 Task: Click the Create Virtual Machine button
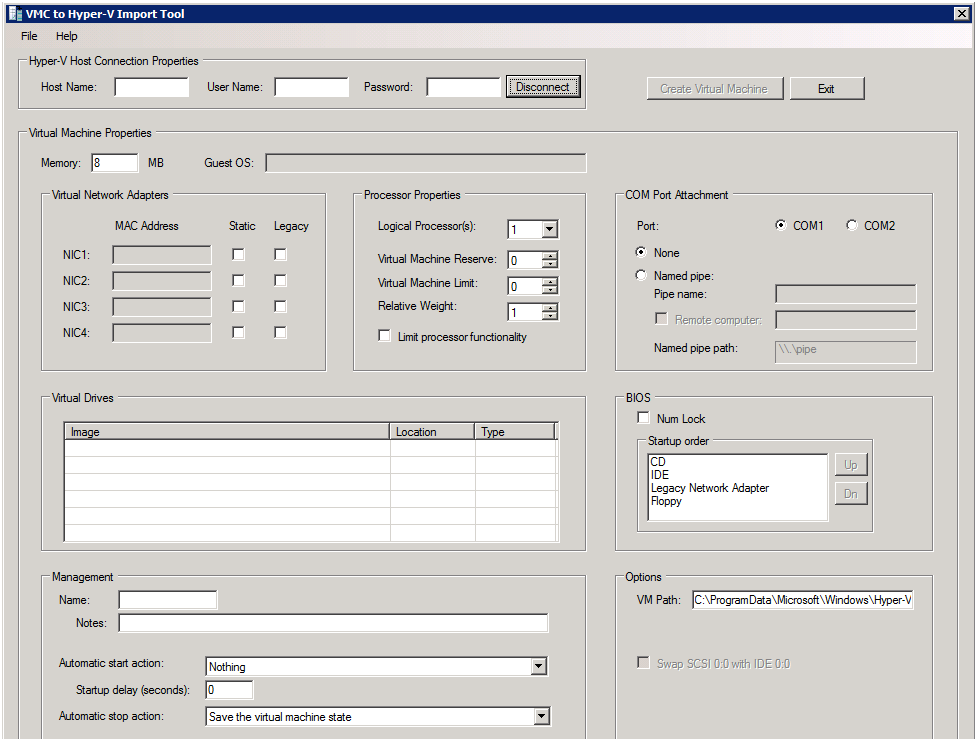pyautogui.click(x=714, y=88)
